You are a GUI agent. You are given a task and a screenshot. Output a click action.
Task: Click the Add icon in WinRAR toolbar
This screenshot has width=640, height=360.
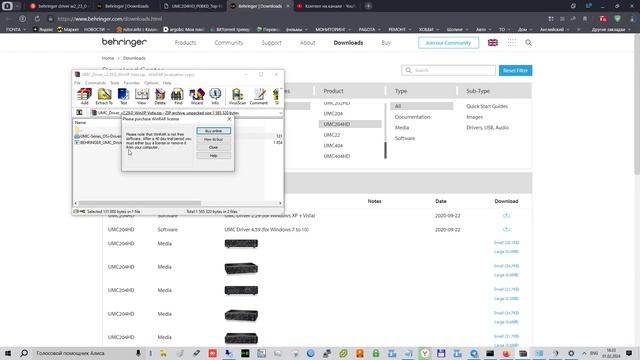pos(84,95)
